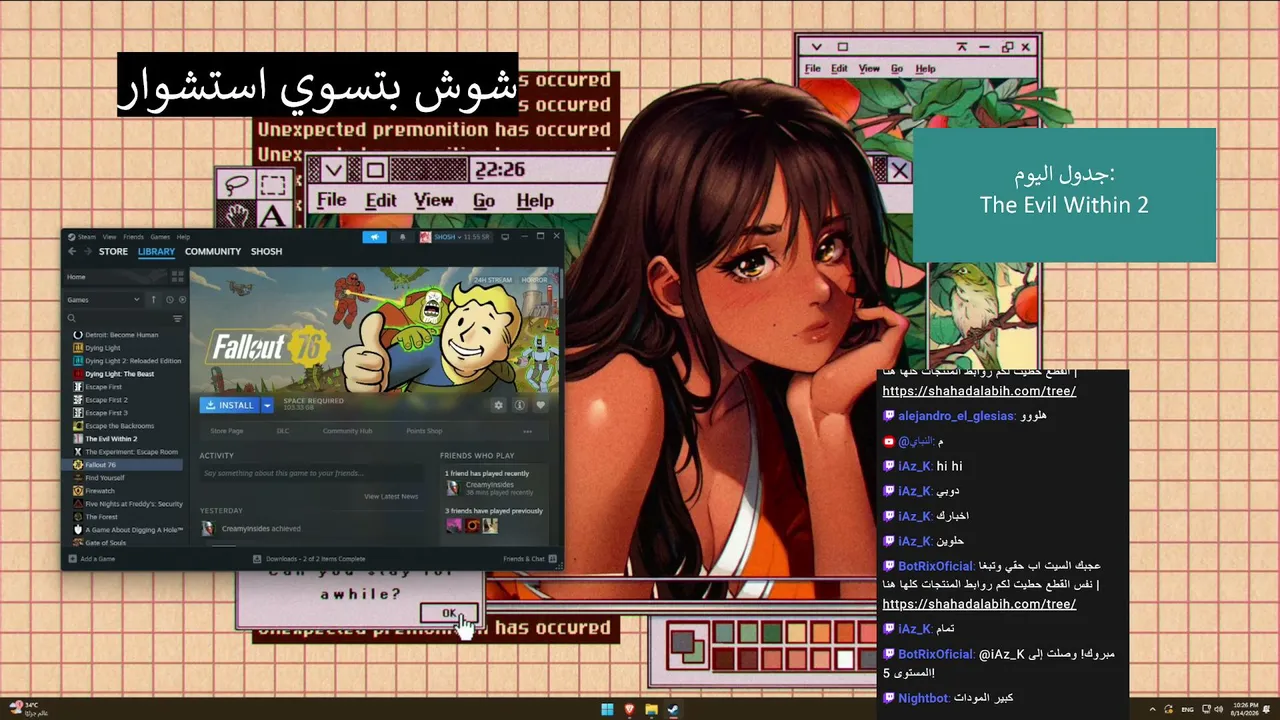
Task: Show recent games clock filter icon
Action: point(170,299)
